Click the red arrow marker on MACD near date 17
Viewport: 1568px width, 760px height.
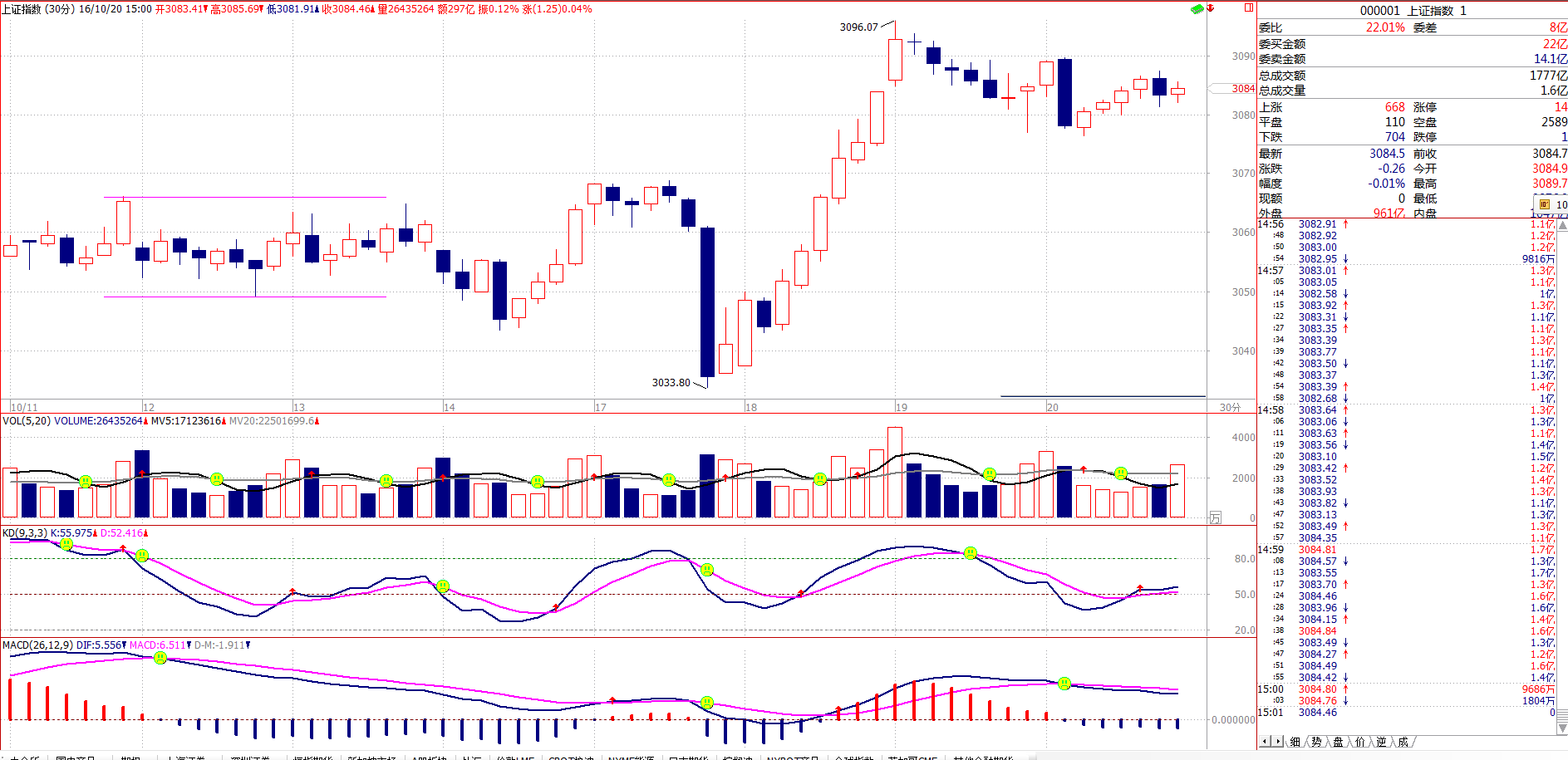pyautogui.click(x=612, y=700)
